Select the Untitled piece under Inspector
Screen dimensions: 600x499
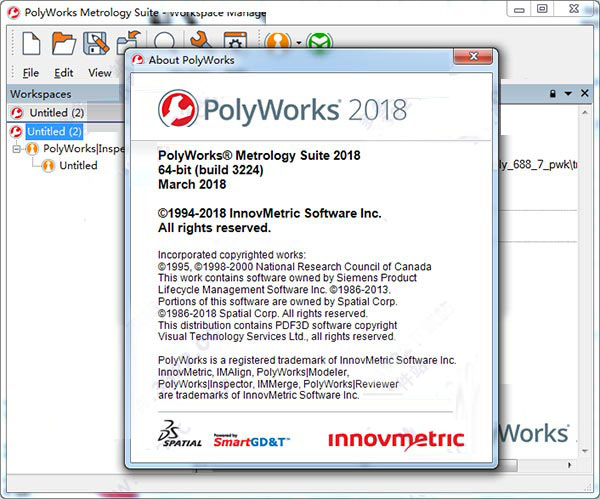coord(78,165)
